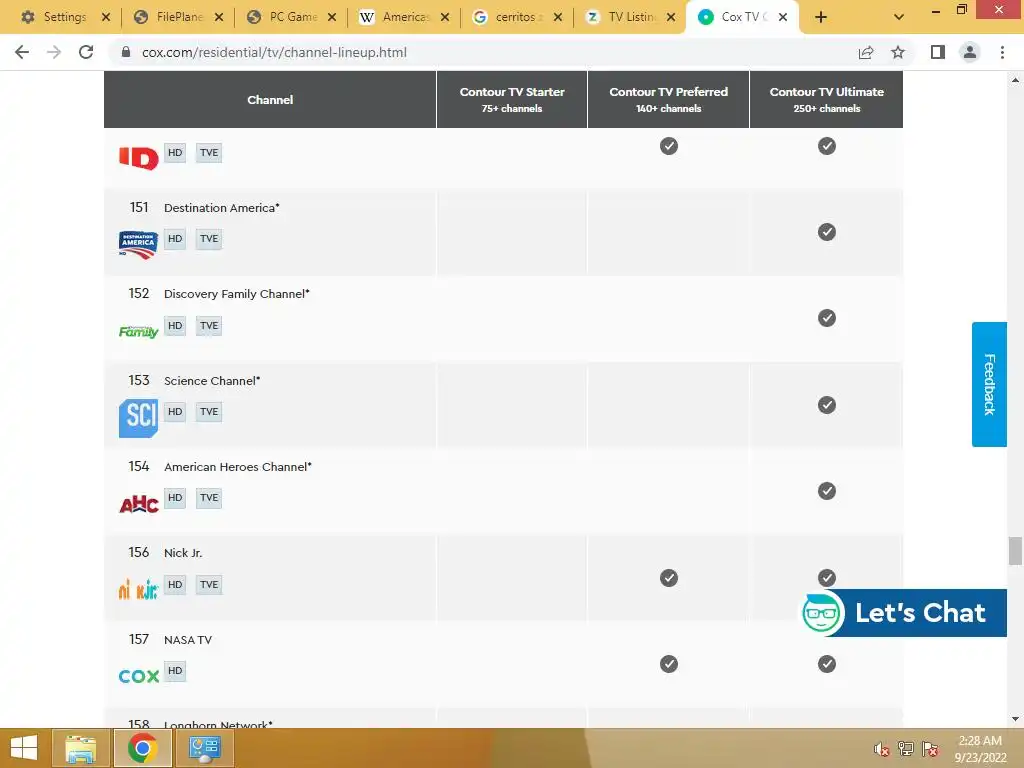Click the Destination America channel logo

(138, 244)
